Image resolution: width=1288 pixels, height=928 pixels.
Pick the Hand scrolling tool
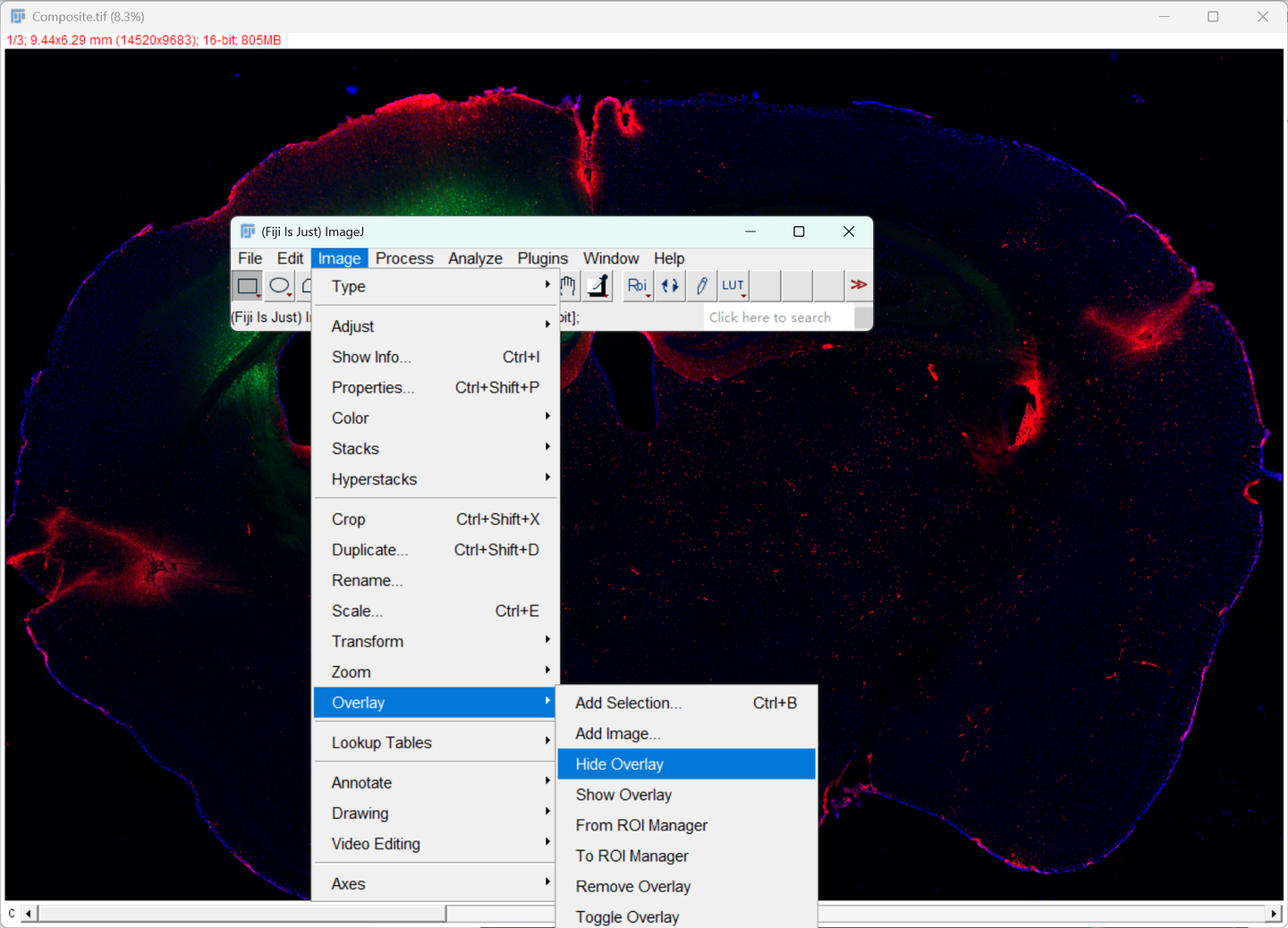[x=568, y=286]
